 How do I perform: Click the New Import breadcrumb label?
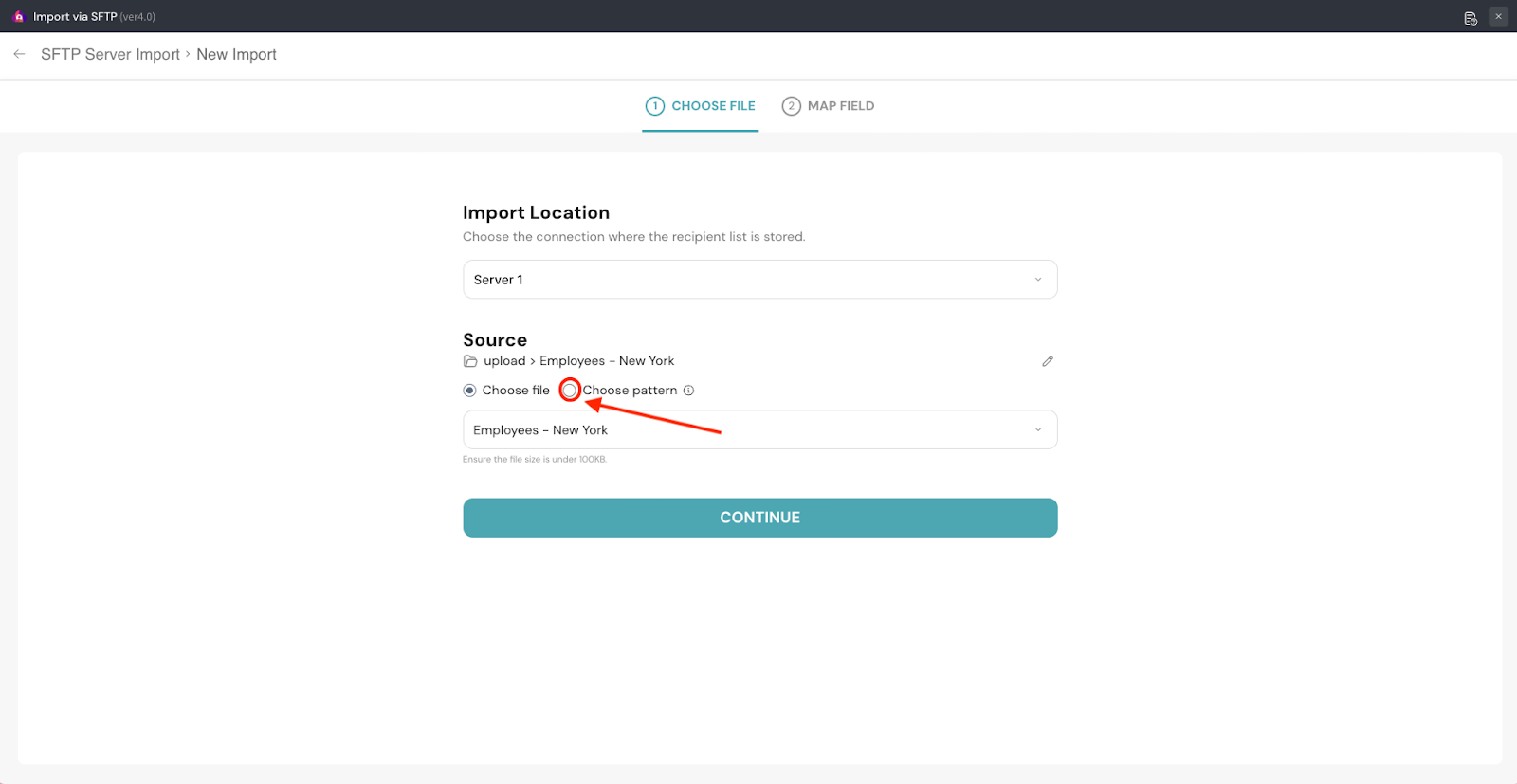tap(236, 54)
